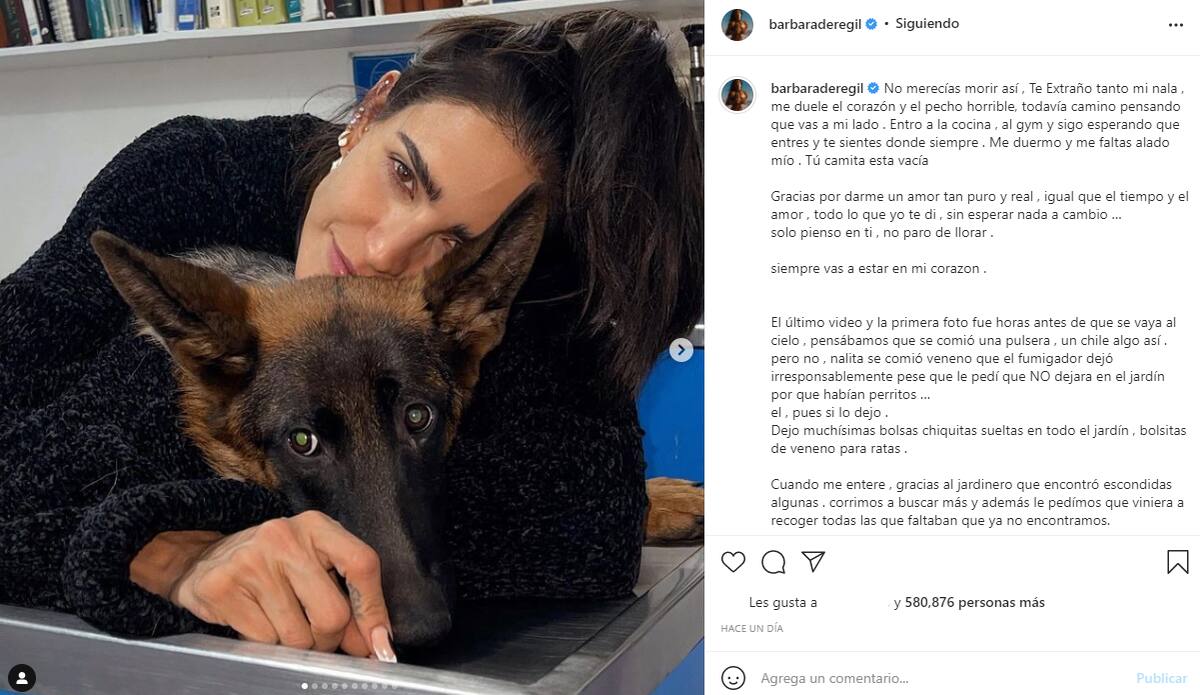This screenshot has height=695, width=1200.
Task: Open profile picture beside the caption
Action: pyautogui.click(x=737, y=95)
